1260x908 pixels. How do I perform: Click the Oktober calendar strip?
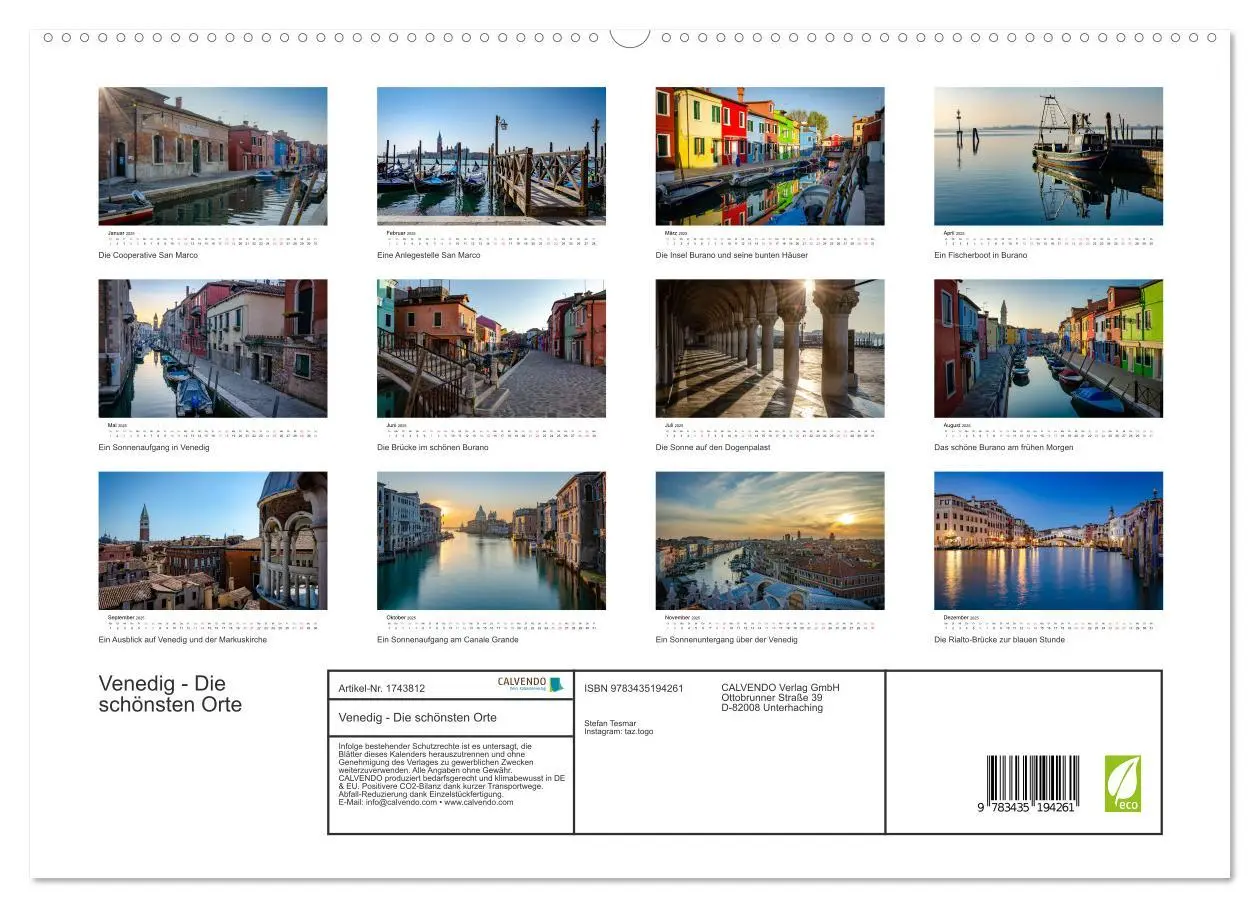click(x=491, y=623)
